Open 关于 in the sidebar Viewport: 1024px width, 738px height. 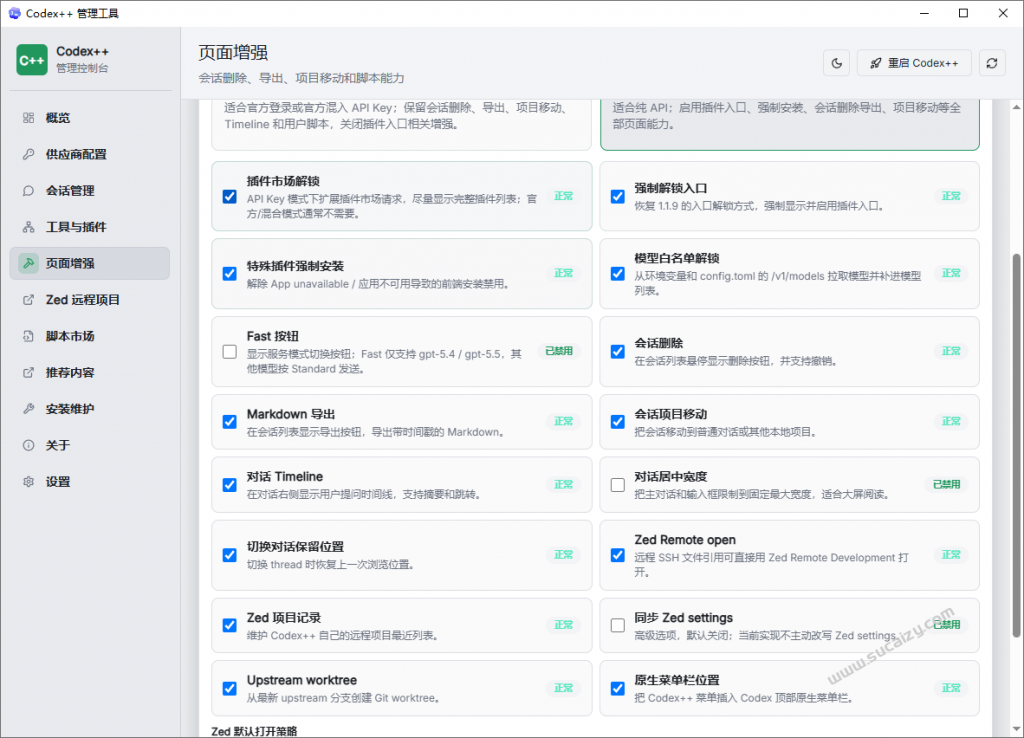click(90, 445)
